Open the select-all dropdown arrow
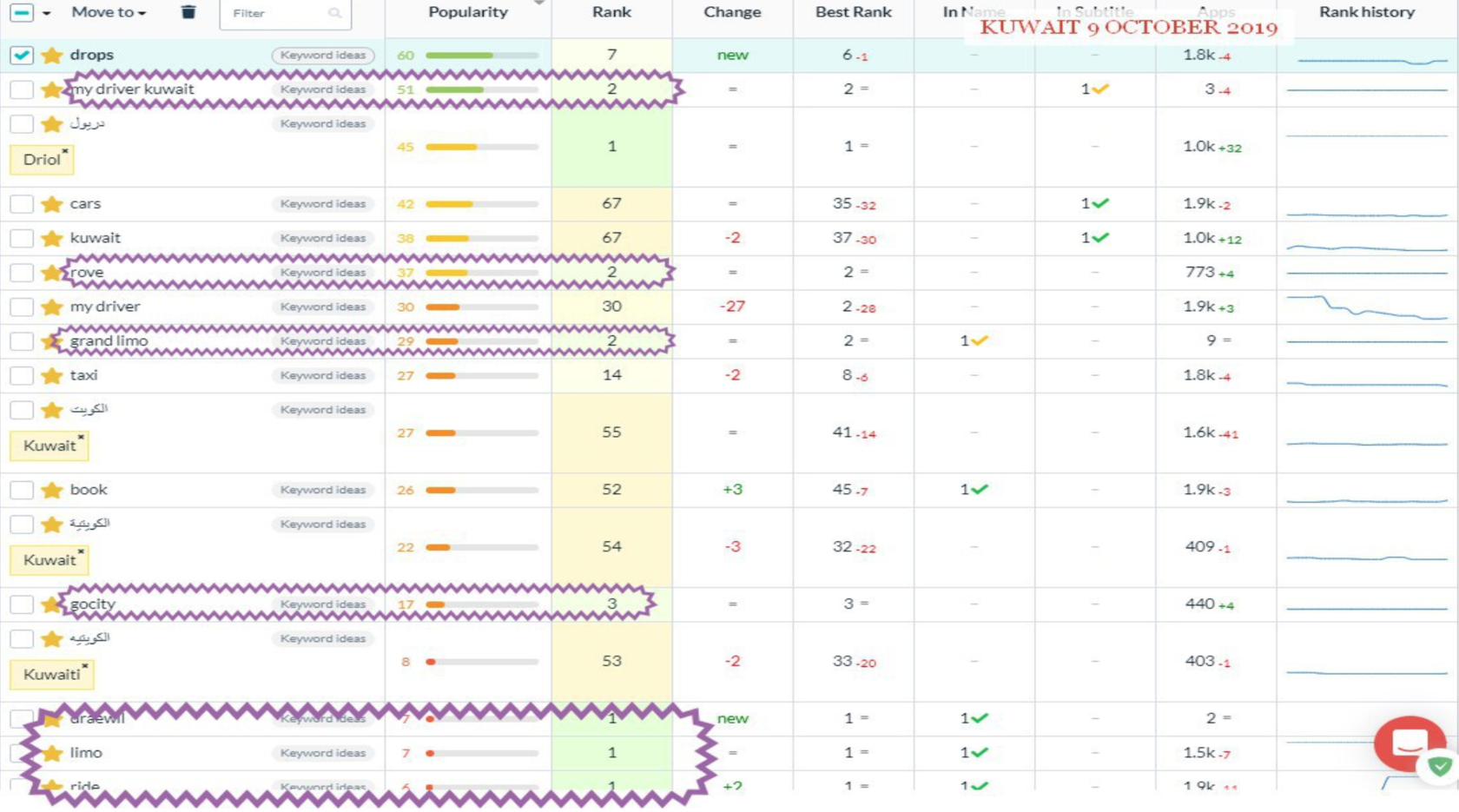1459x812 pixels. coord(47,13)
